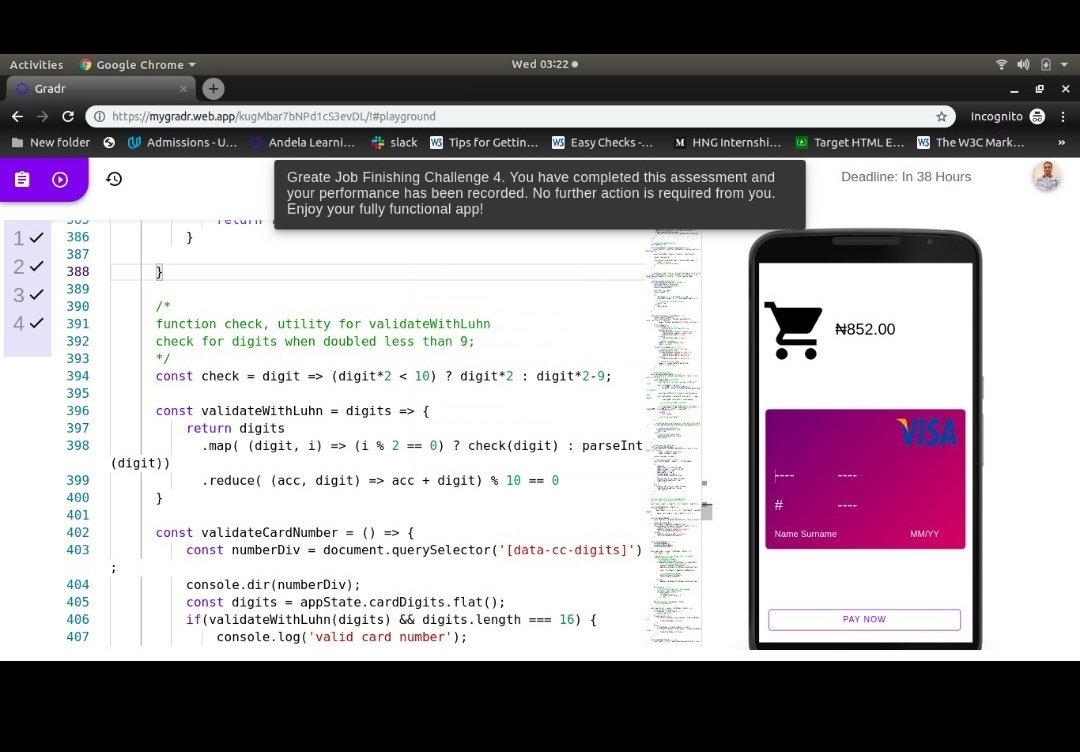Dismiss the Challenge 4 completion toast
The width and height of the screenshot is (1080, 752).
539,194
